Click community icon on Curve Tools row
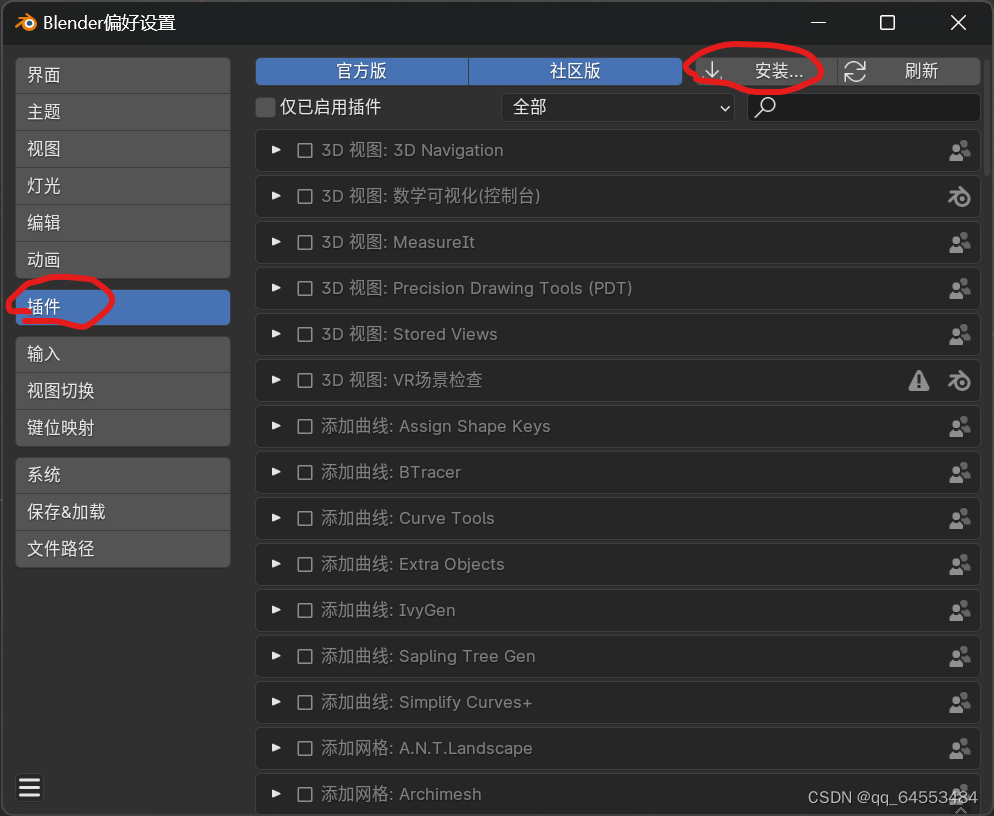 [959, 518]
